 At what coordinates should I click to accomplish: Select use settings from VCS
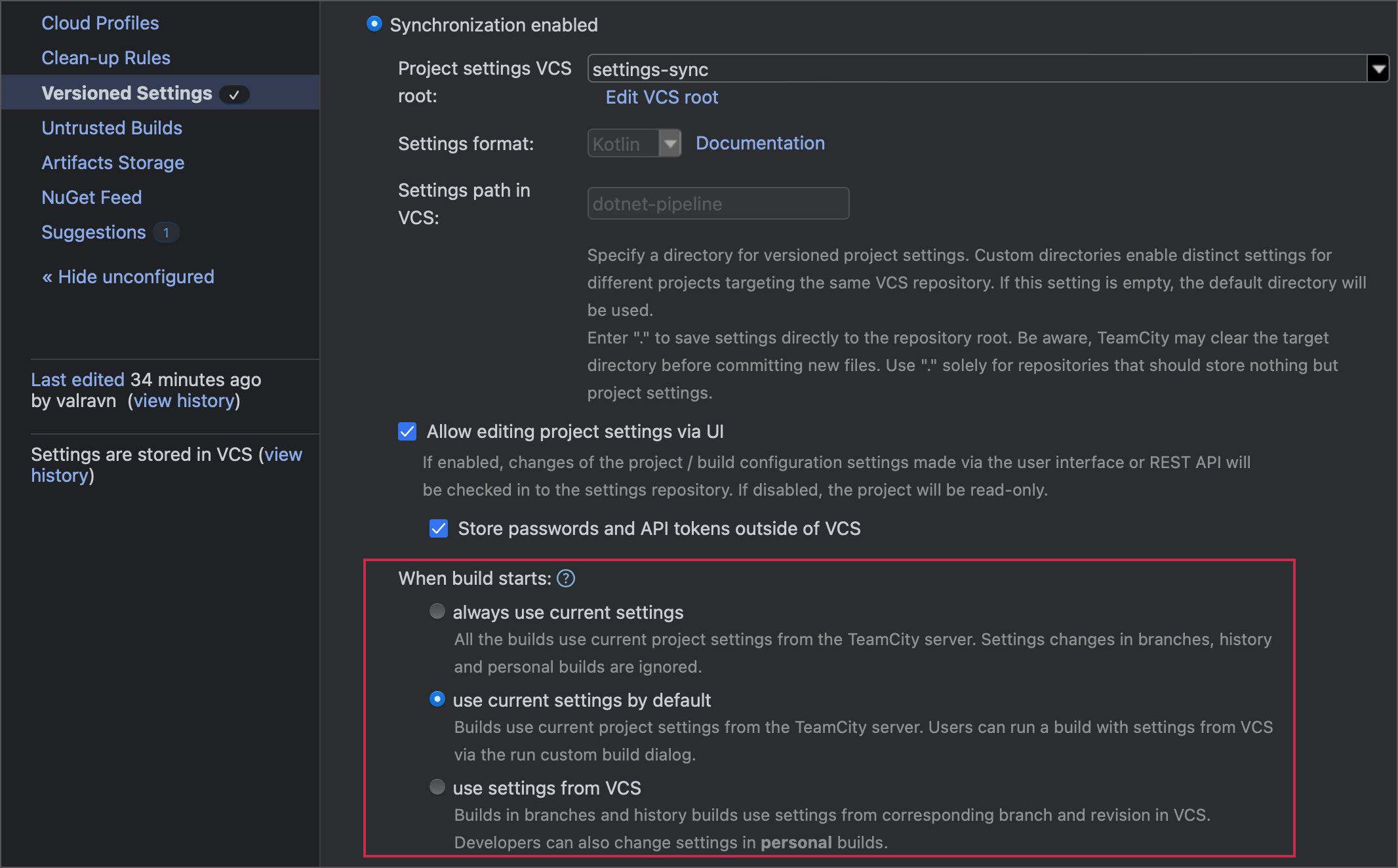click(x=437, y=787)
